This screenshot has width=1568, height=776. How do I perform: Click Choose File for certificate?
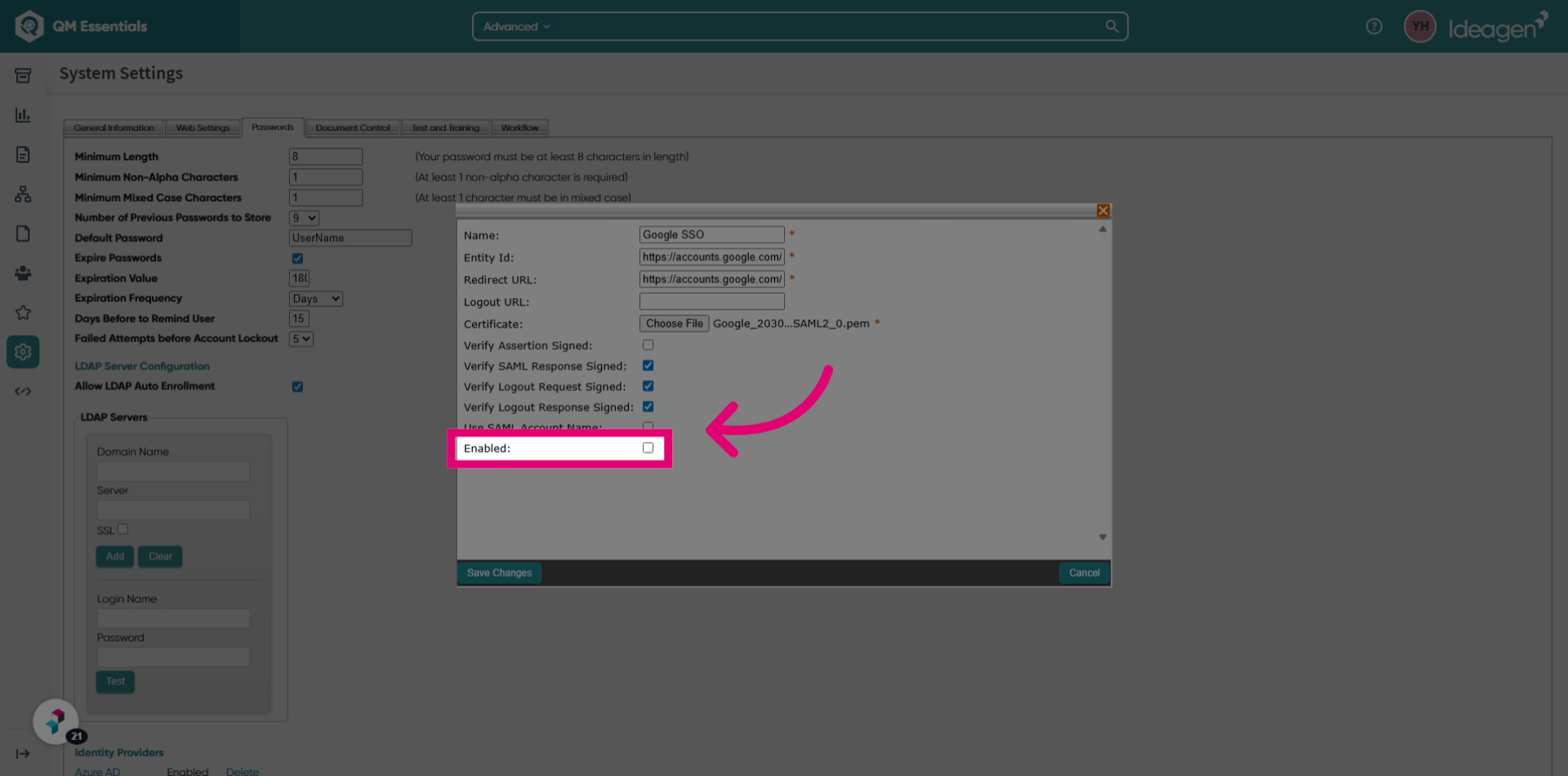(675, 323)
